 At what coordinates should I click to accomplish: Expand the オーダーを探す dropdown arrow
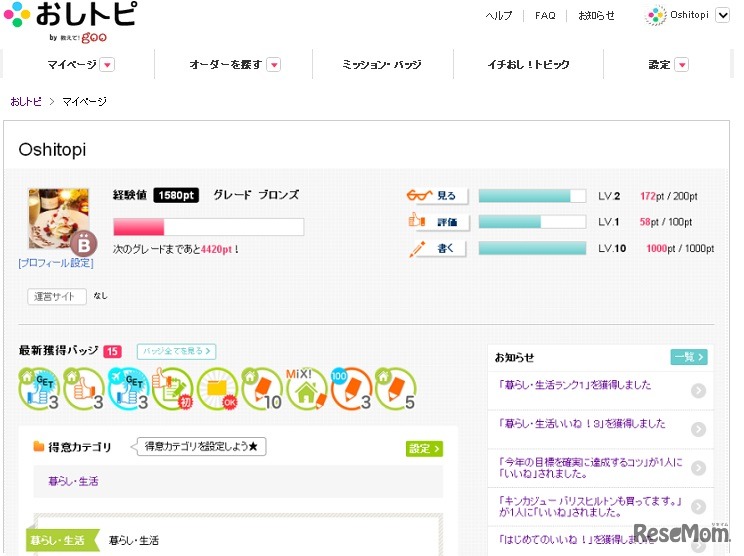(x=273, y=65)
